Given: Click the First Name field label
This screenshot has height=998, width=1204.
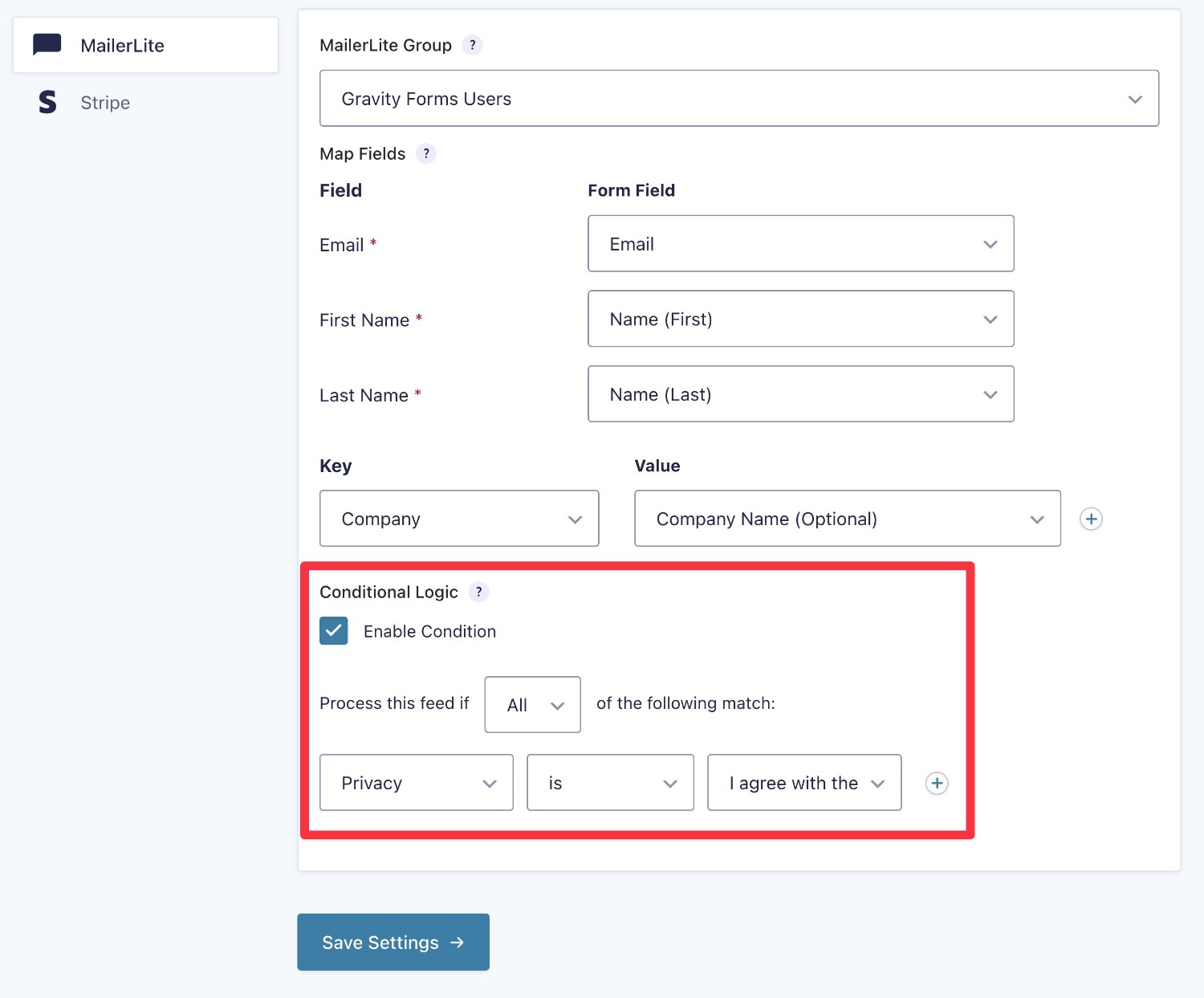Looking at the screenshot, I should tap(364, 320).
